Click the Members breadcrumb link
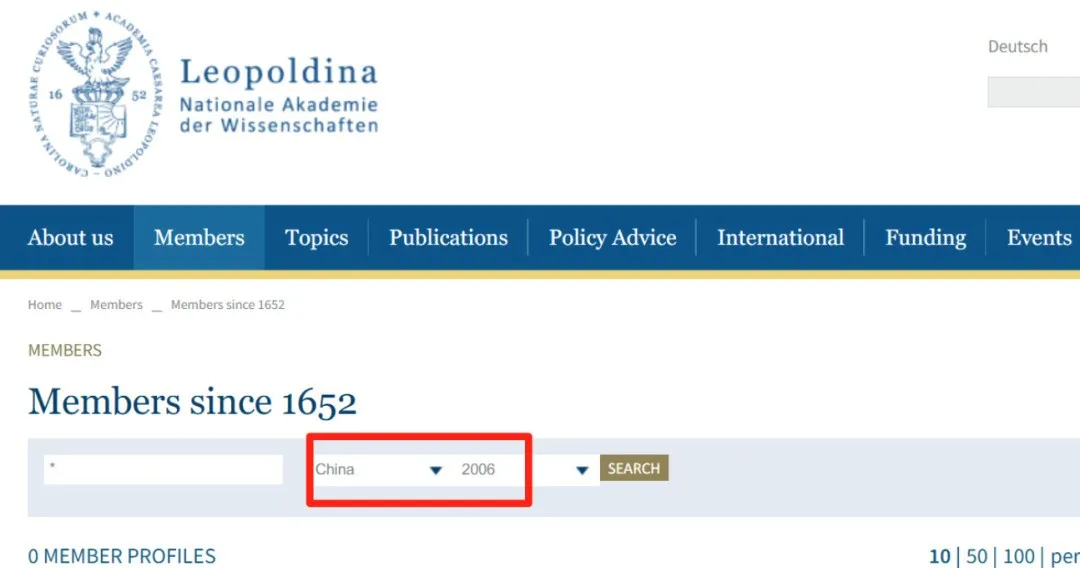This screenshot has width=1080, height=568. (x=116, y=305)
